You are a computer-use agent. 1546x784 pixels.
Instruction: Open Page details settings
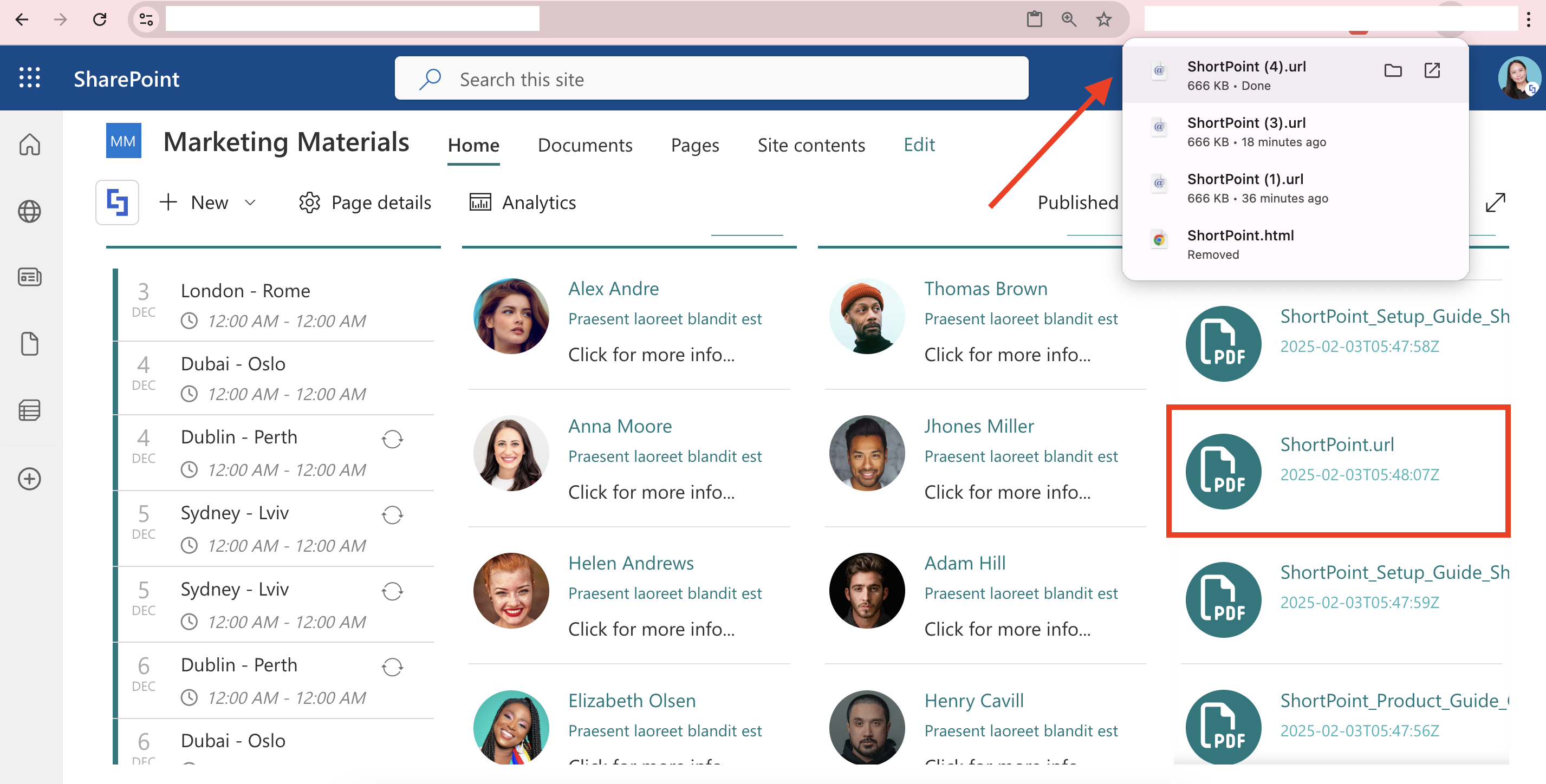pos(365,202)
